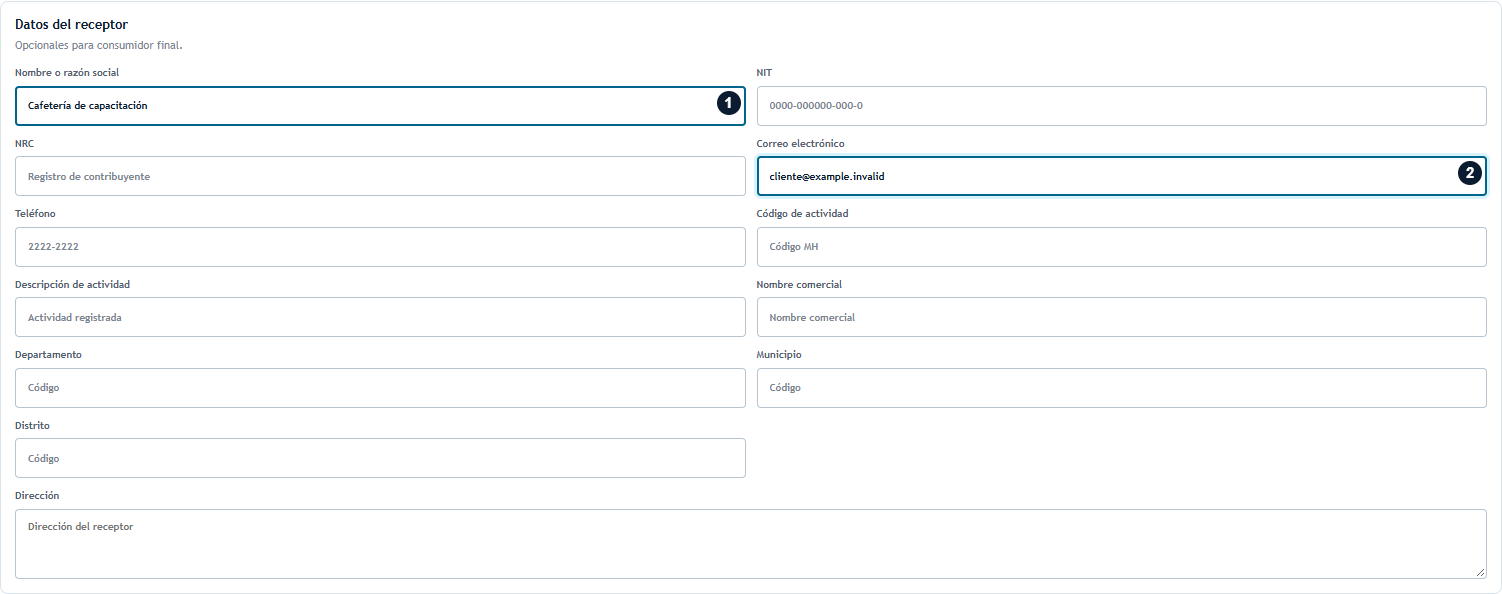This screenshot has width=1502, height=594.
Task: Click the 'Teléfono' label
Action: pyautogui.click(x=36, y=214)
